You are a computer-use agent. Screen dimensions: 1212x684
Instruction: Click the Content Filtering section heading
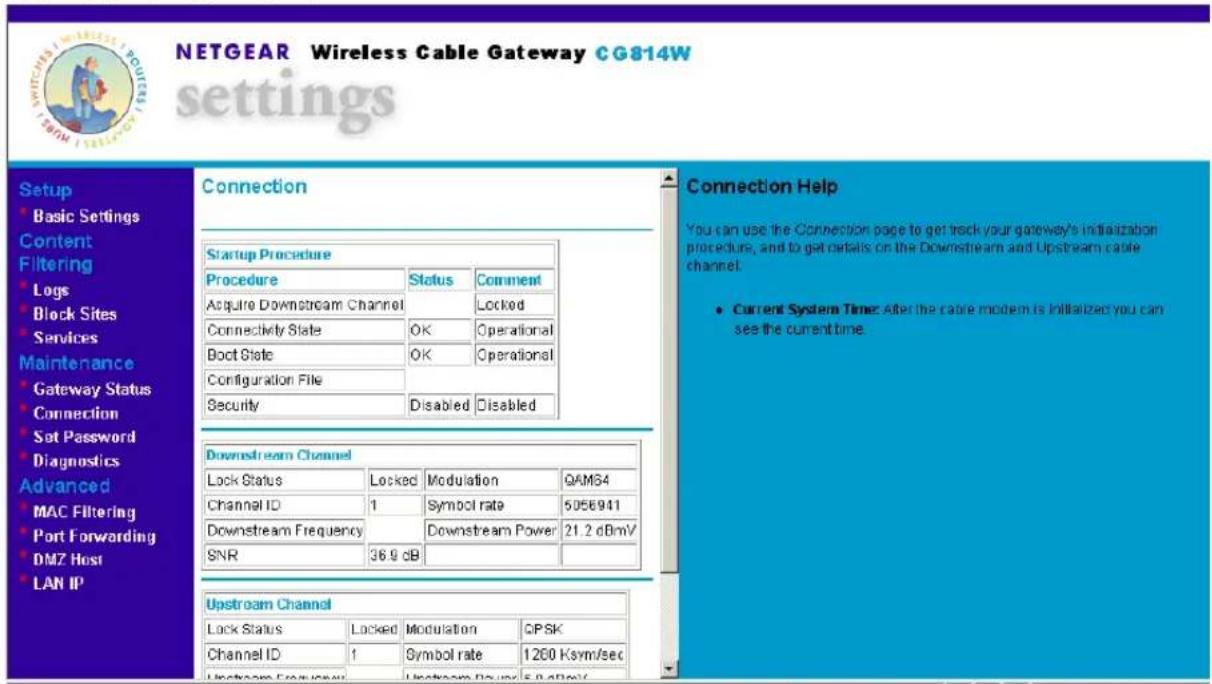(x=56, y=253)
